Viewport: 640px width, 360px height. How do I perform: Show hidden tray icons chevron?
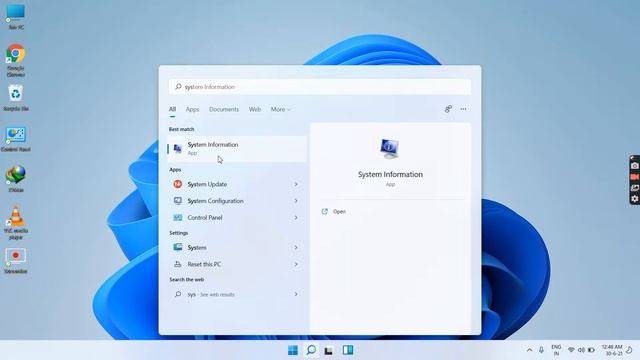529,350
